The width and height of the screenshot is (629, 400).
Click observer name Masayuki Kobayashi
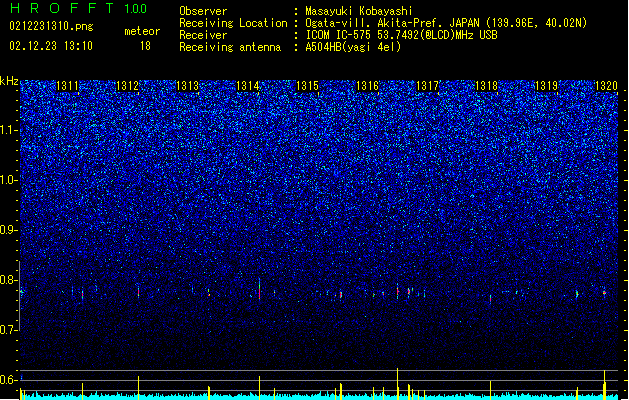pyautogui.click(x=359, y=11)
